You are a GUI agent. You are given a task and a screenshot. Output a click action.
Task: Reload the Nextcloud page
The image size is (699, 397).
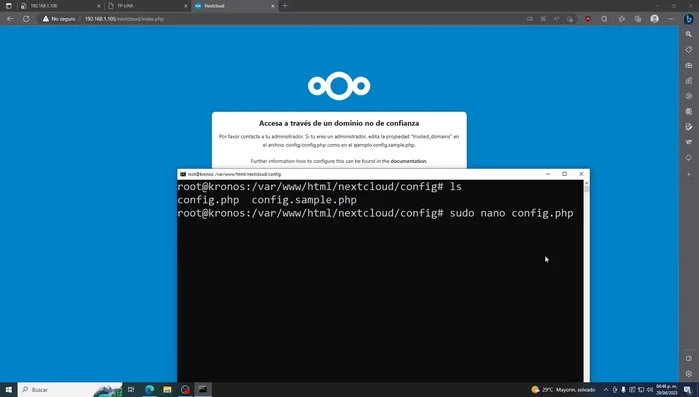tap(26, 19)
